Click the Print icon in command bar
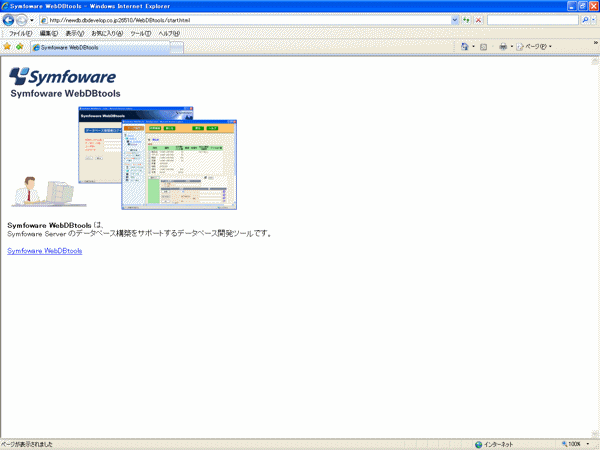 pos(503,46)
